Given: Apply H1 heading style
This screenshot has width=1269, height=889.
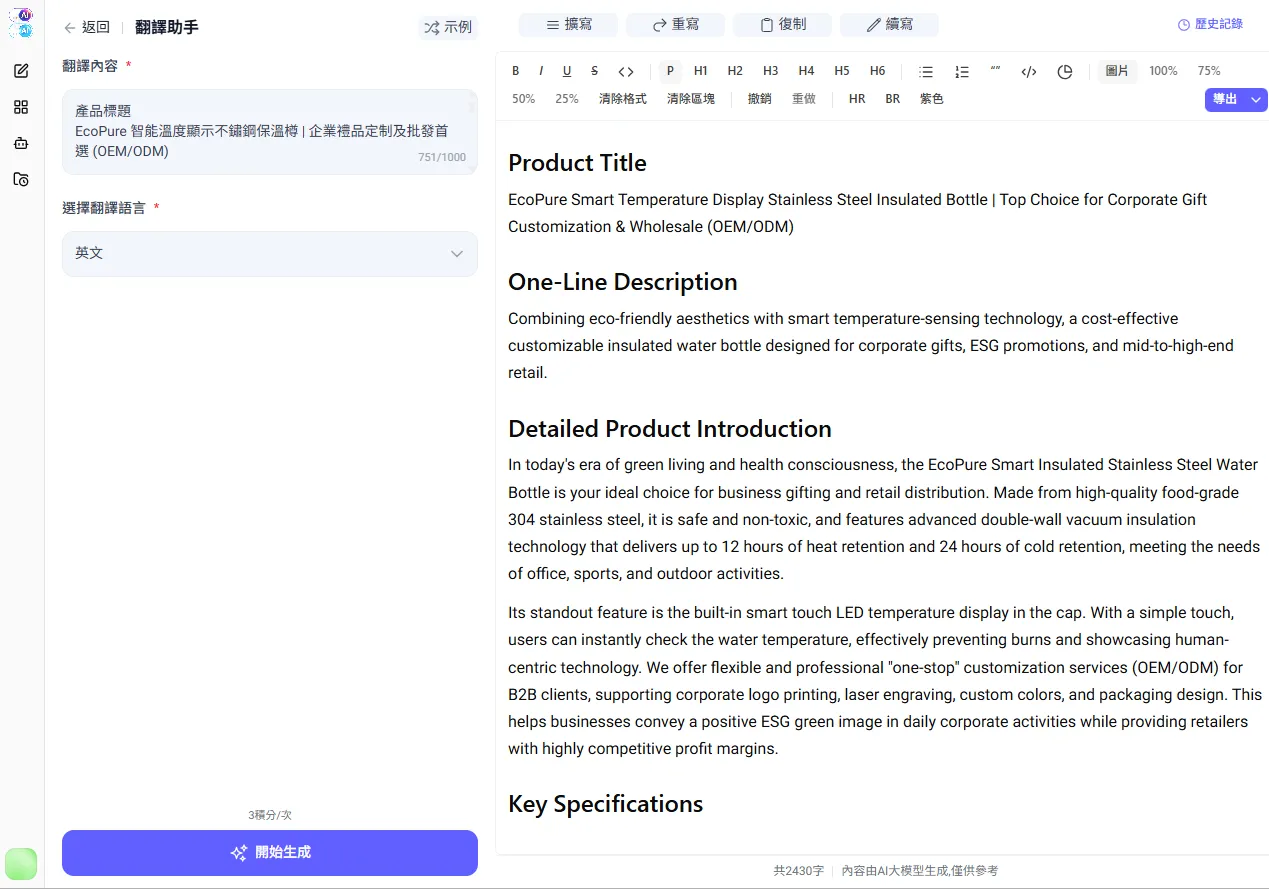Looking at the screenshot, I should [x=701, y=71].
